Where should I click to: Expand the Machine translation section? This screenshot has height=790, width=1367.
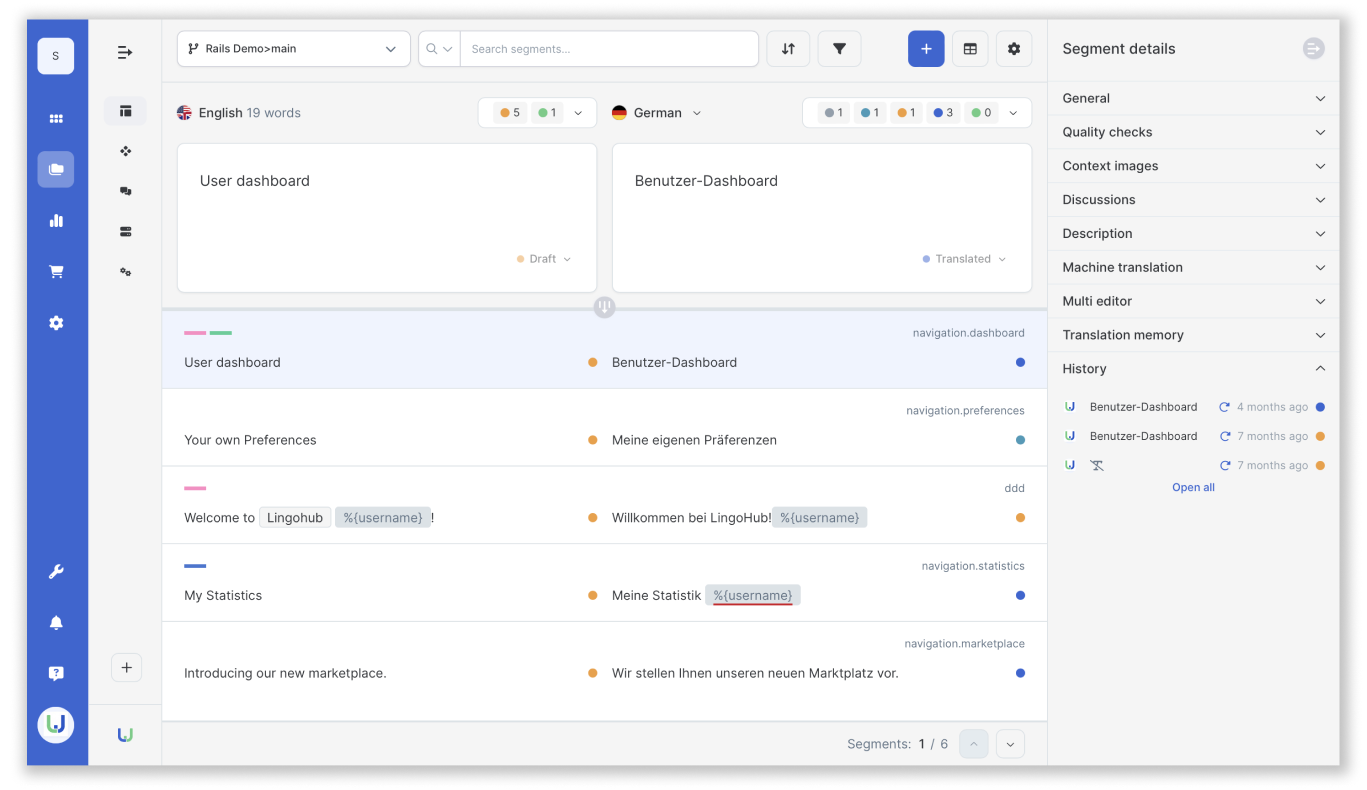pyautogui.click(x=1193, y=267)
